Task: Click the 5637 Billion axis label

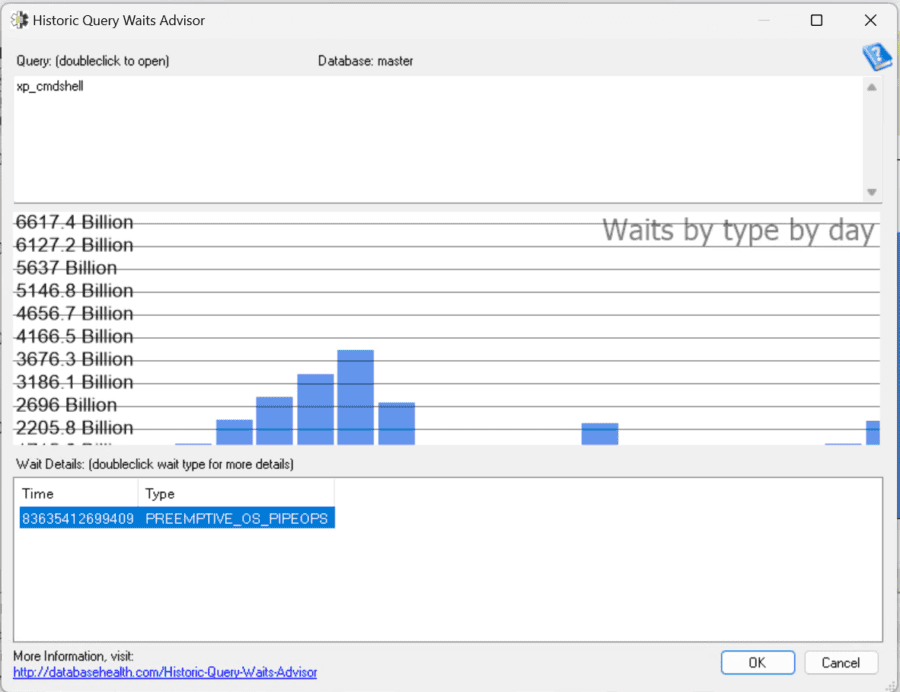Action: coord(66,268)
